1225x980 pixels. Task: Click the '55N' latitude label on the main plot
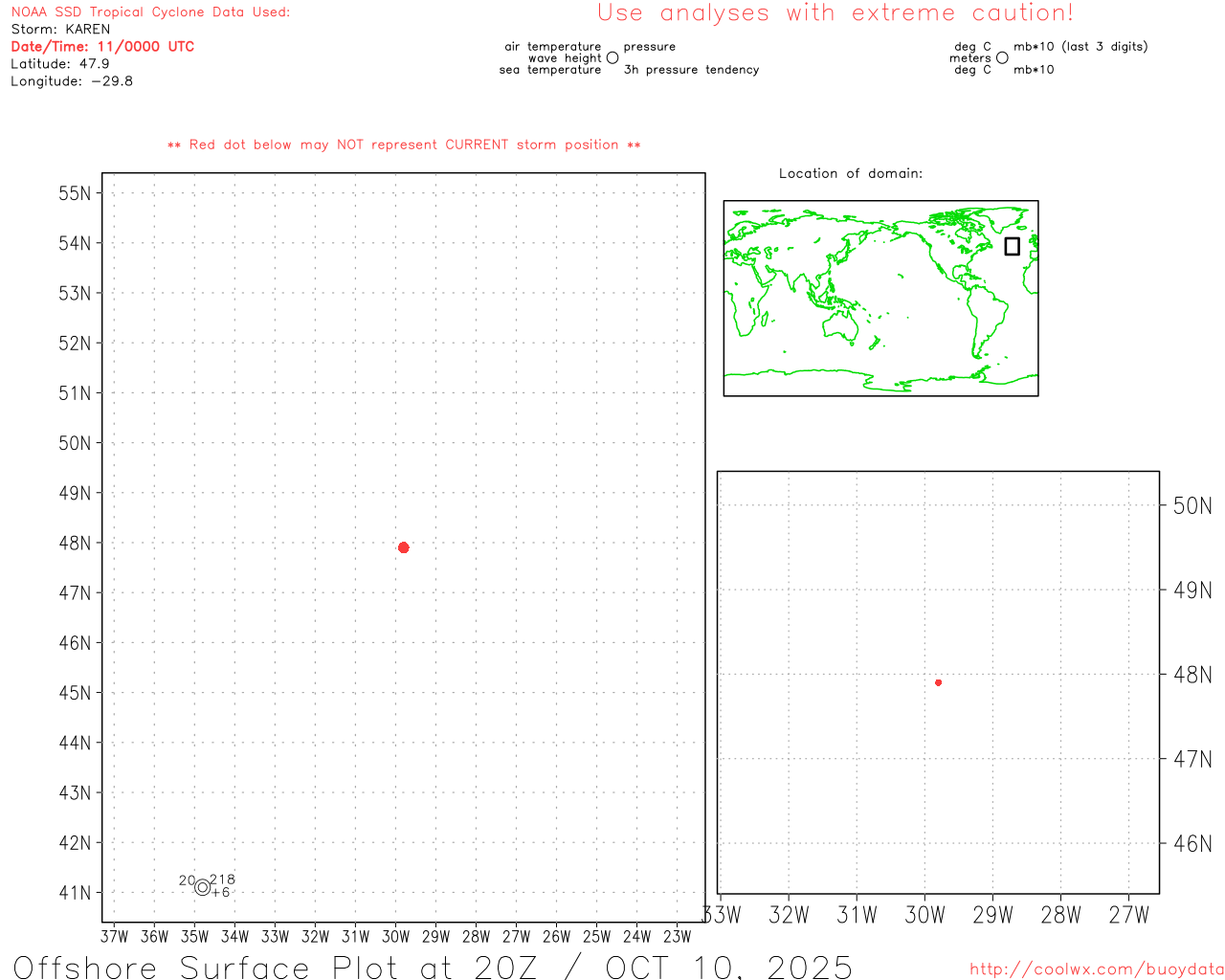click(76, 193)
